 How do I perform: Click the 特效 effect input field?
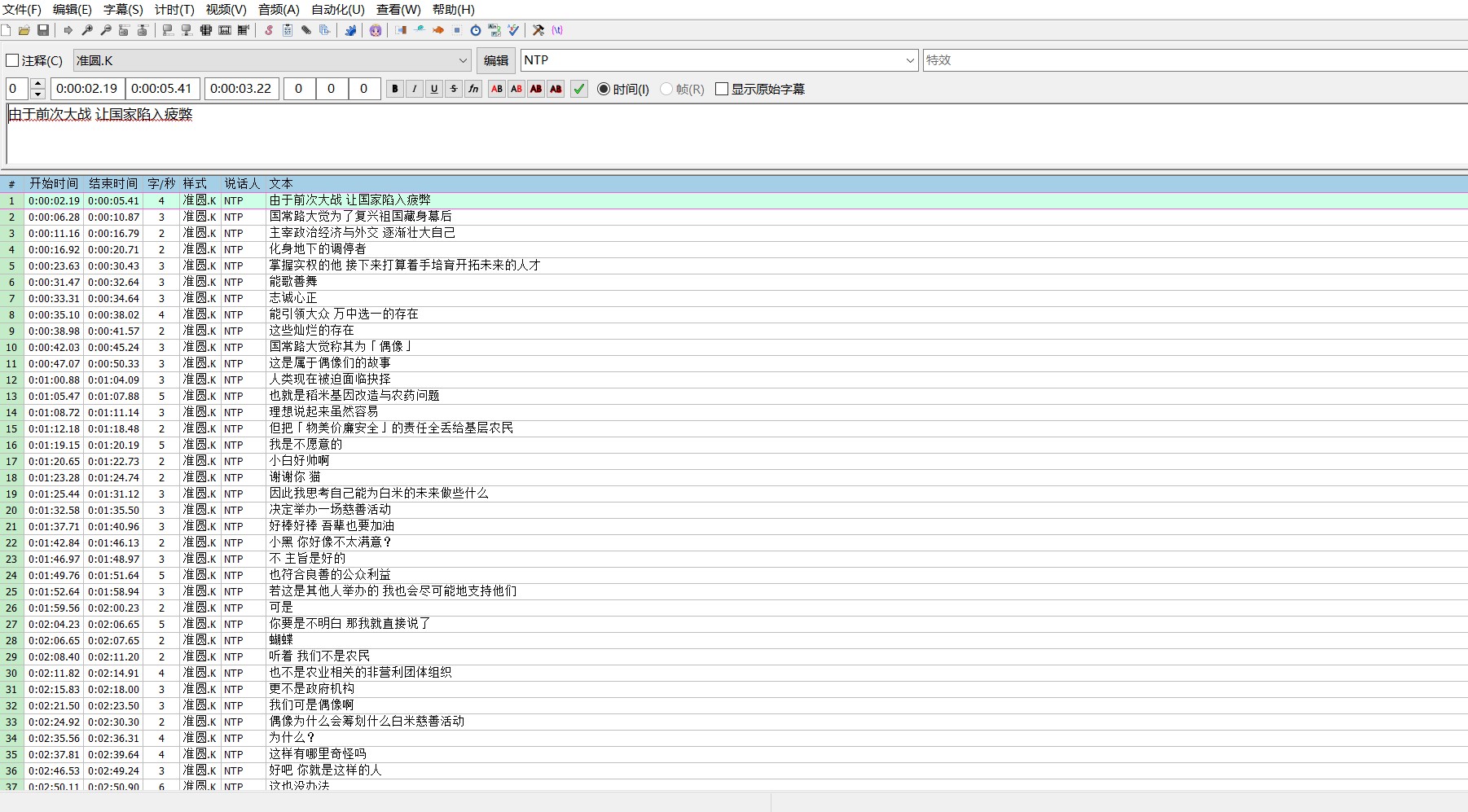[x=1195, y=60]
